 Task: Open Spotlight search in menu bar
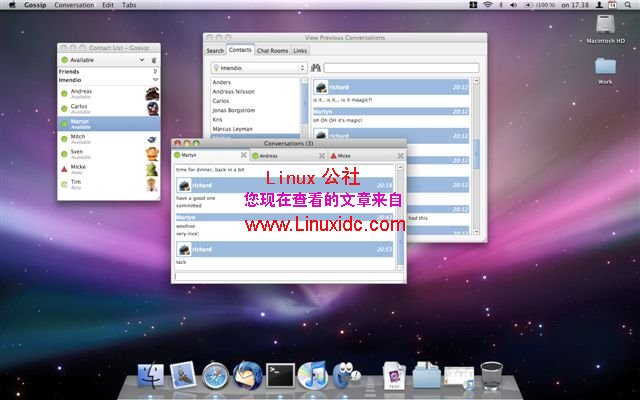pyautogui.click(x=627, y=5)
